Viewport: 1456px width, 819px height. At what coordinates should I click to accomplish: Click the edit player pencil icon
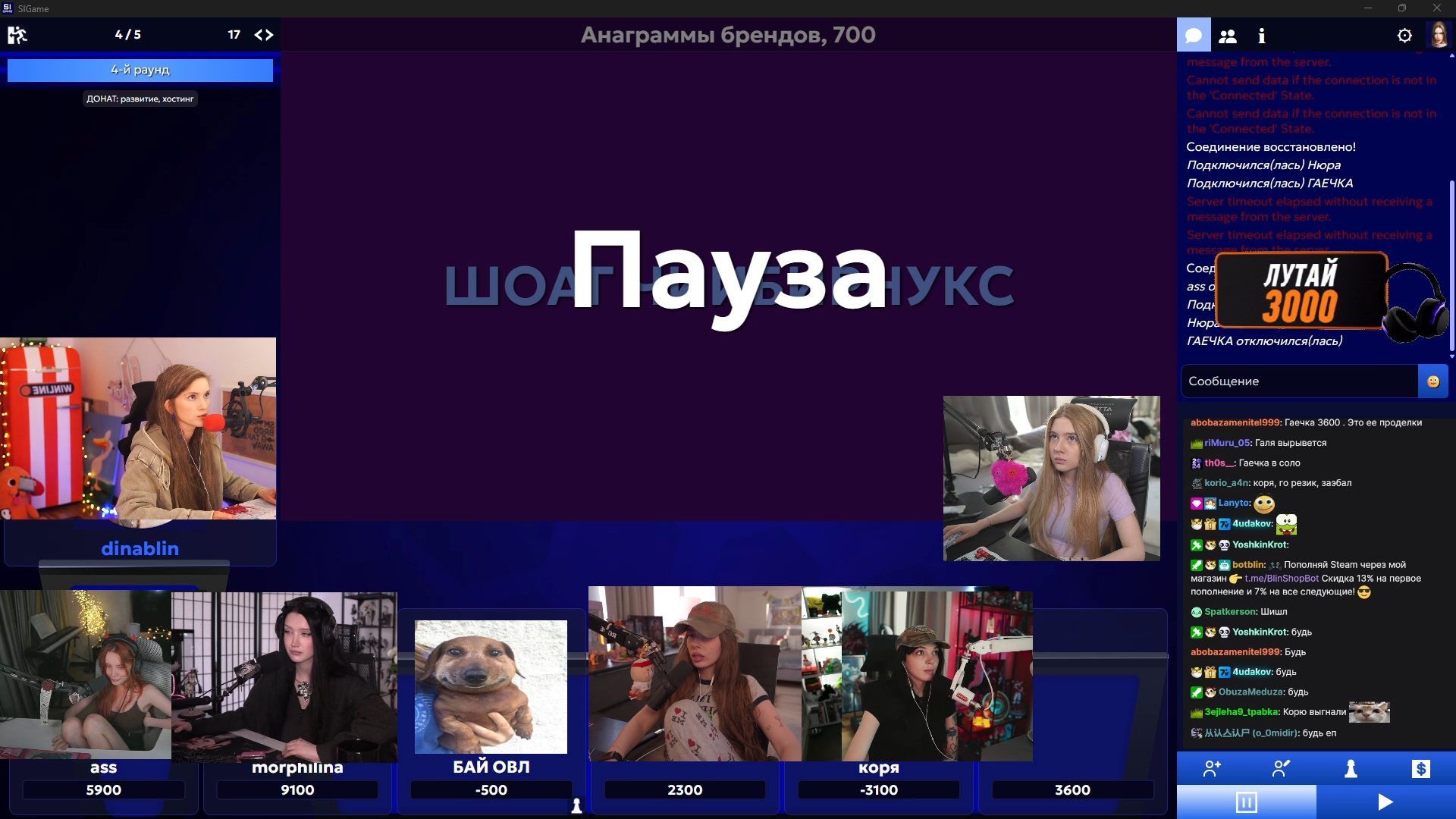coord(1281,769)
